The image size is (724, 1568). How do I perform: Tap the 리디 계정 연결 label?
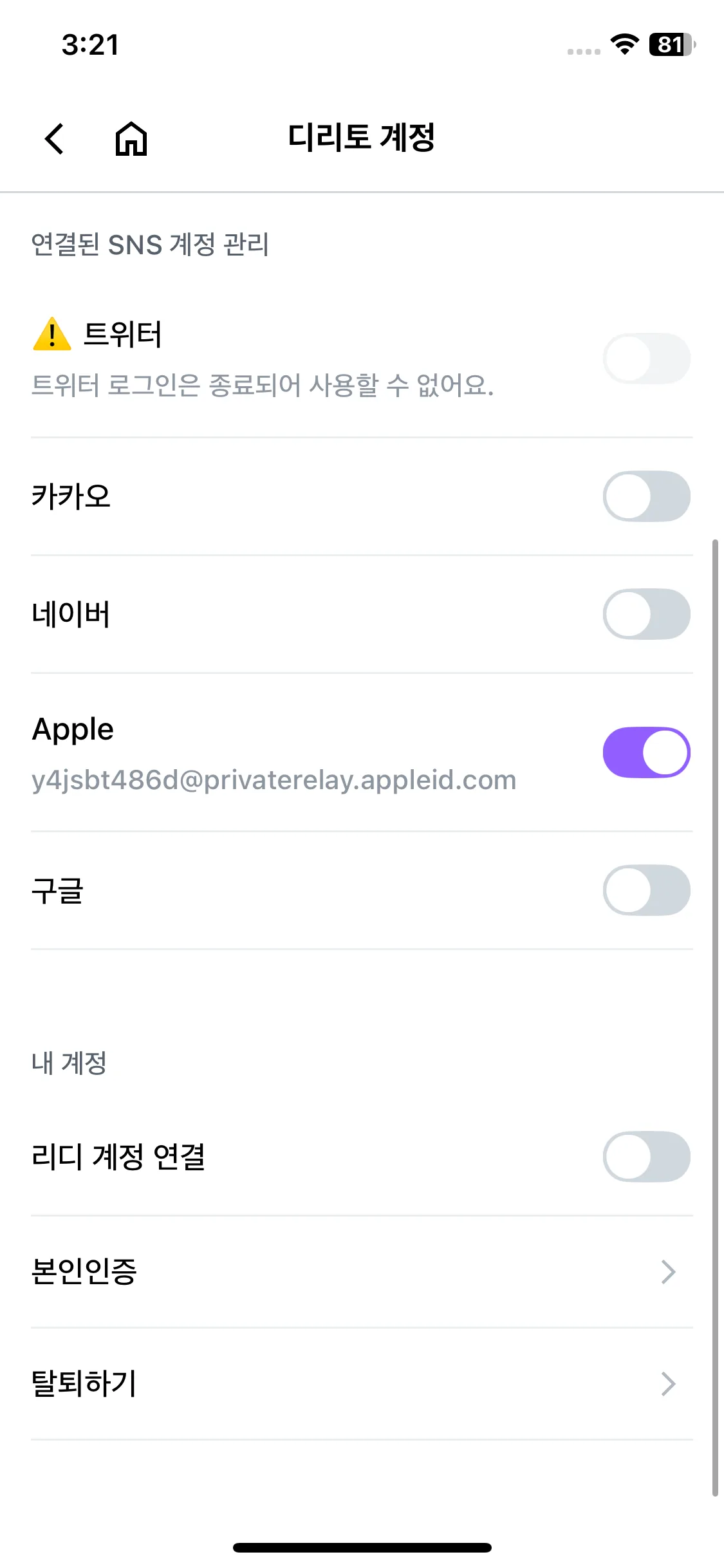point(118,1157)
